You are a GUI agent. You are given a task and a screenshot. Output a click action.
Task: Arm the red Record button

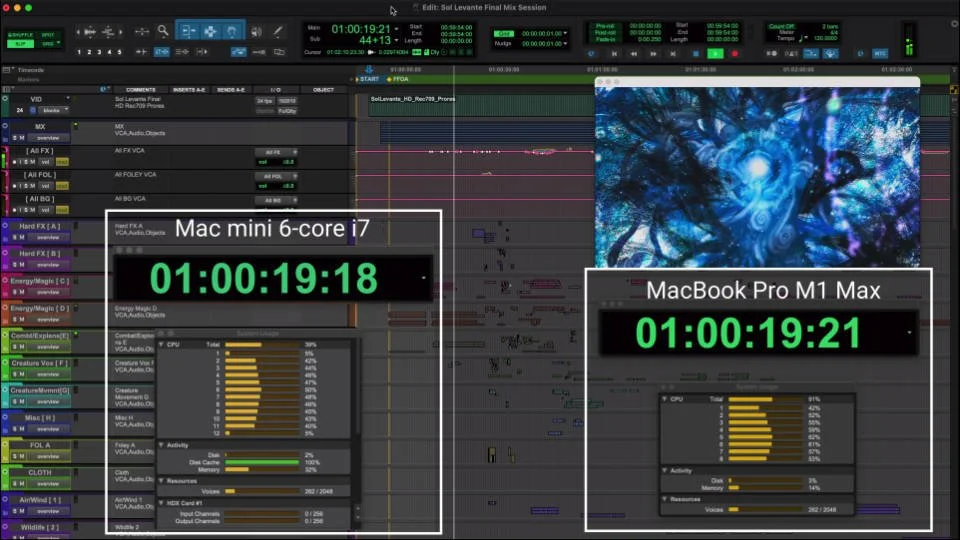point(735,54)
